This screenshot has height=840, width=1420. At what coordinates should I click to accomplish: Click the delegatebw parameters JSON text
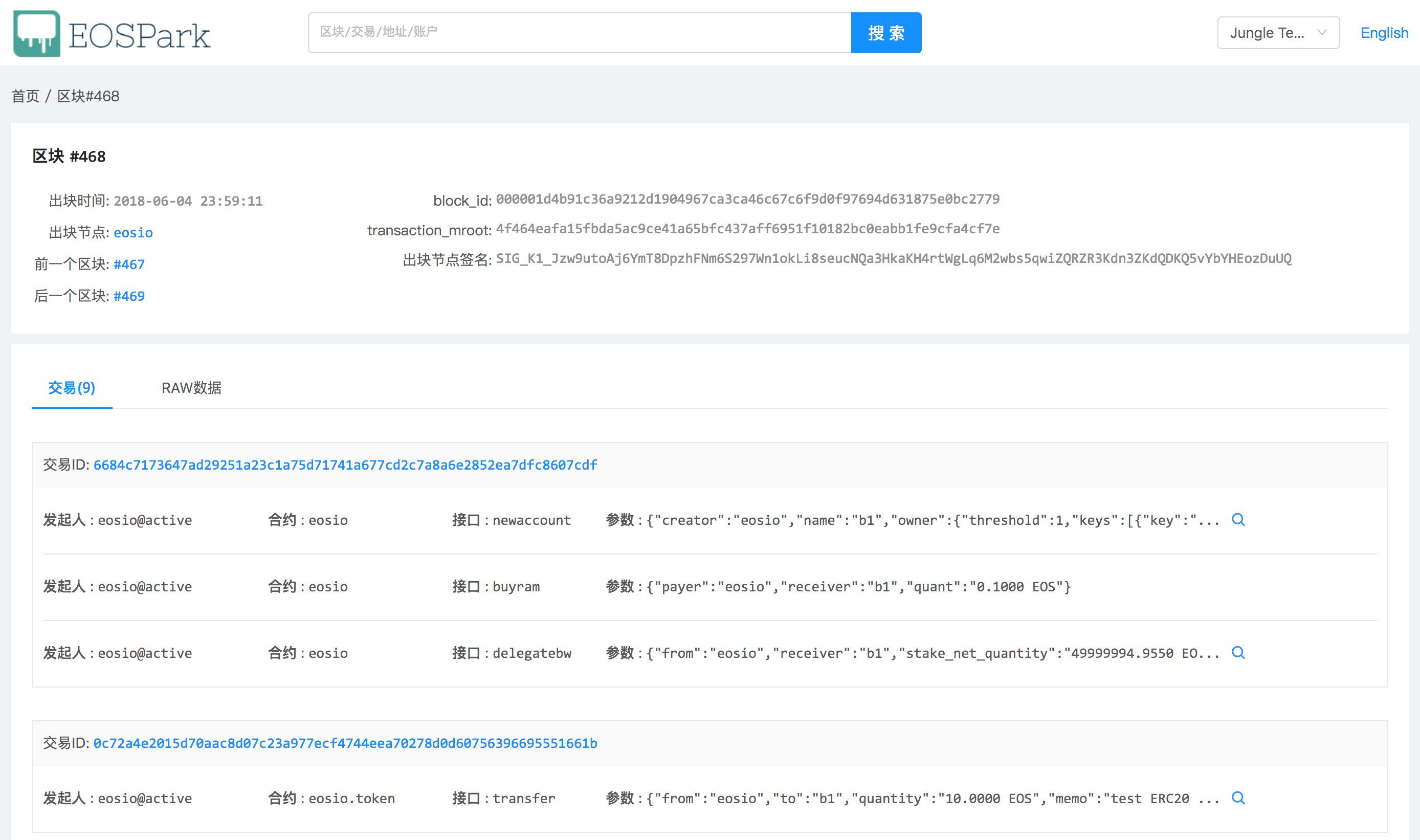pyautogui.click(x=933, y=653)
